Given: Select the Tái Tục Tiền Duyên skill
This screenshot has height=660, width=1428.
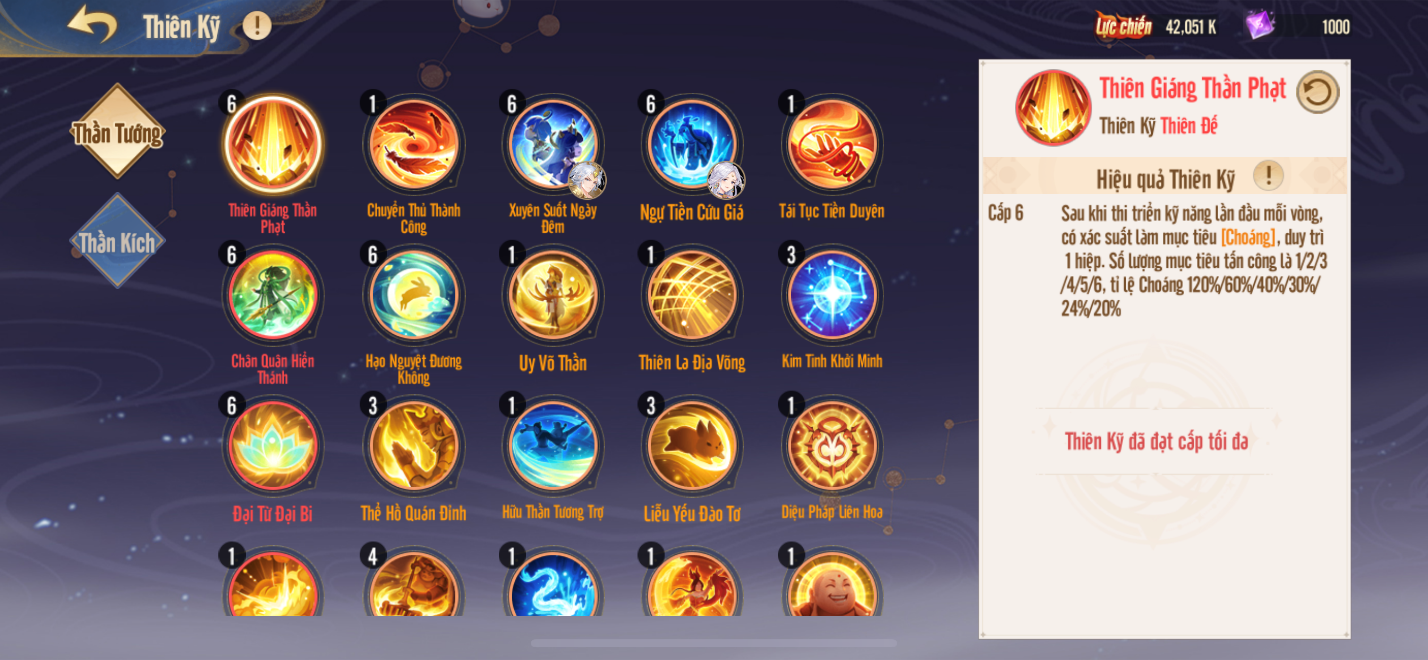Looking at the screenshot, I should tap(832, 144).
